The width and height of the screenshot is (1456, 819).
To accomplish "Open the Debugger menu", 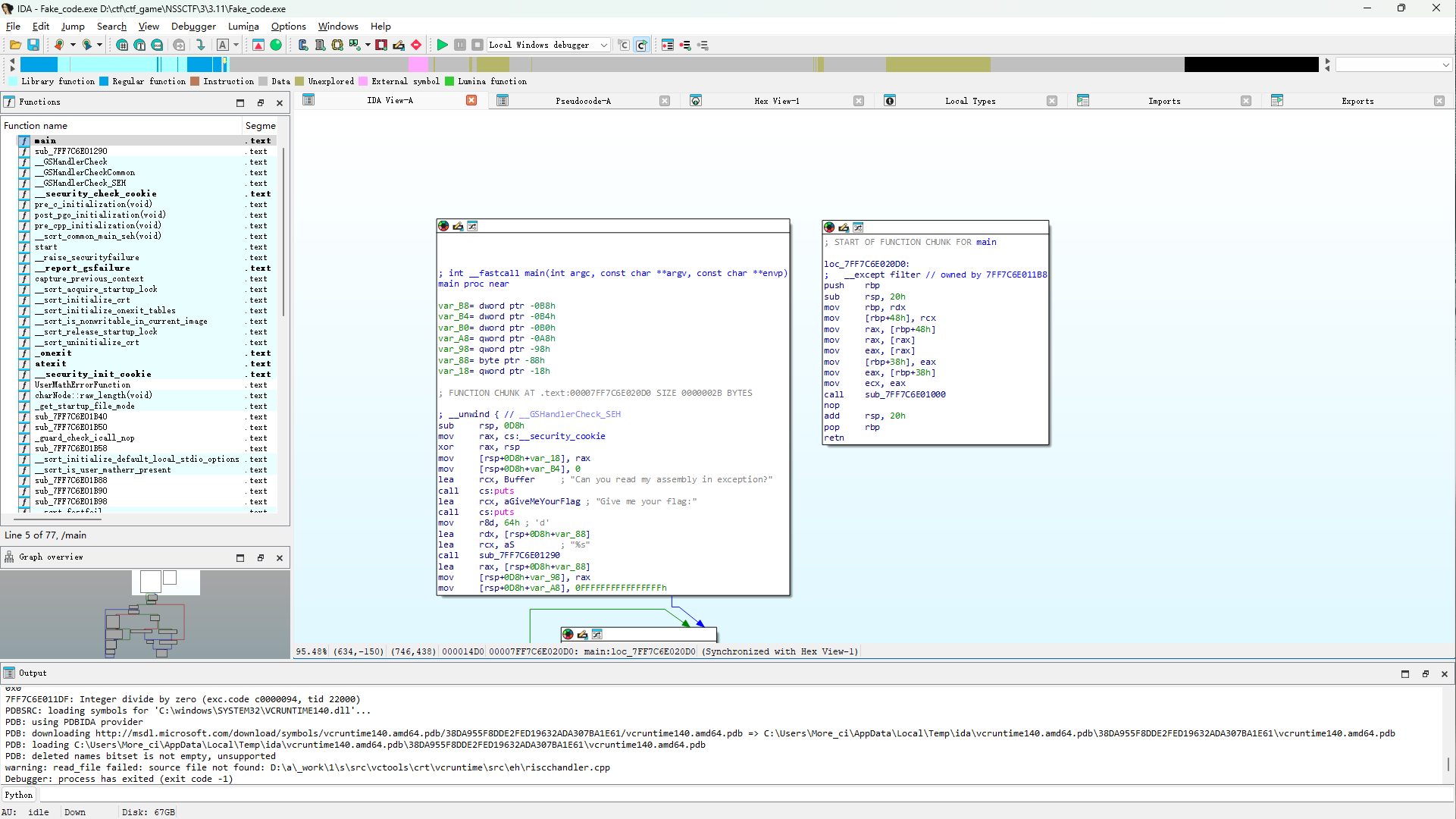I will [193, 26].
